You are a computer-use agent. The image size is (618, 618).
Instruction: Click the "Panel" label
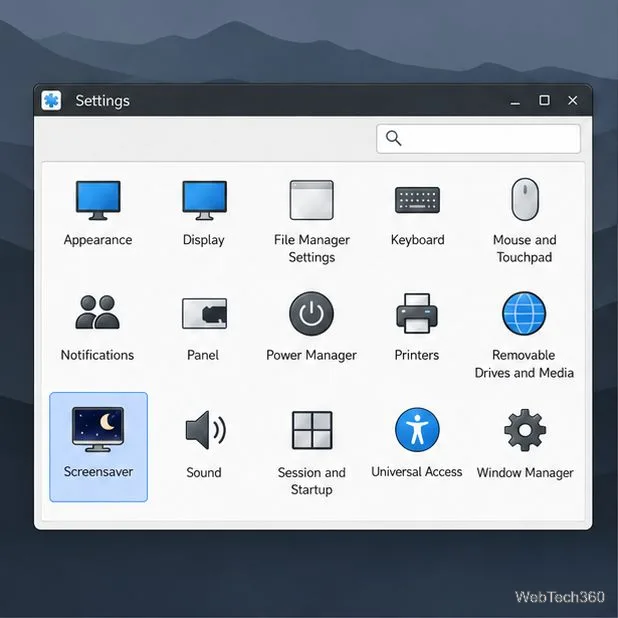pyautogui.click(x=203, y=355)
